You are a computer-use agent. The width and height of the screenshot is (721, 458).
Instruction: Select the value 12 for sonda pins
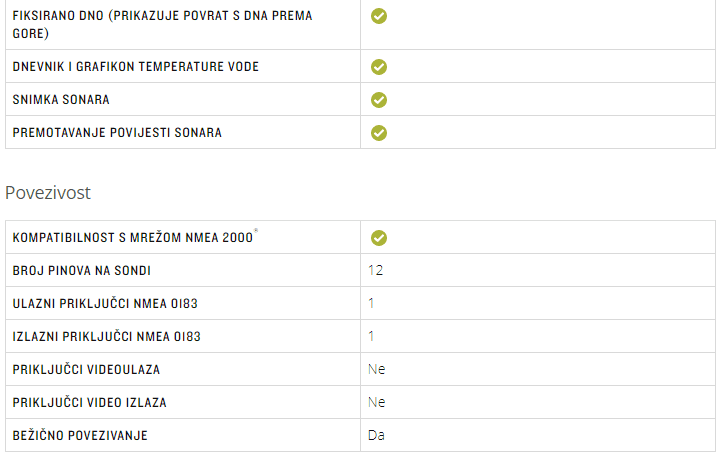click(376, 270)
